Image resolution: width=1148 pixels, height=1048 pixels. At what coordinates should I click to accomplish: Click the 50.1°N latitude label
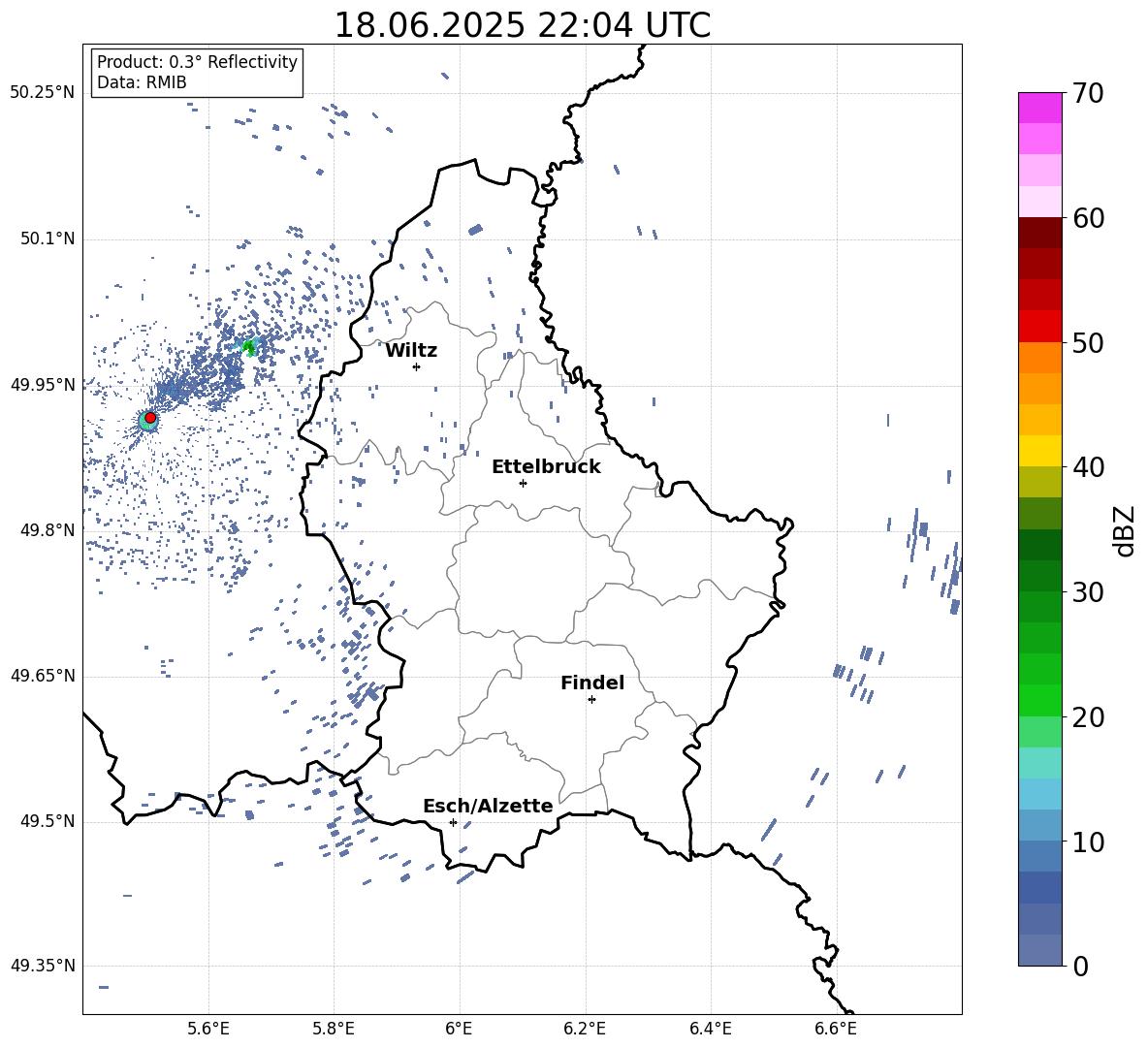tap(48, 238)
